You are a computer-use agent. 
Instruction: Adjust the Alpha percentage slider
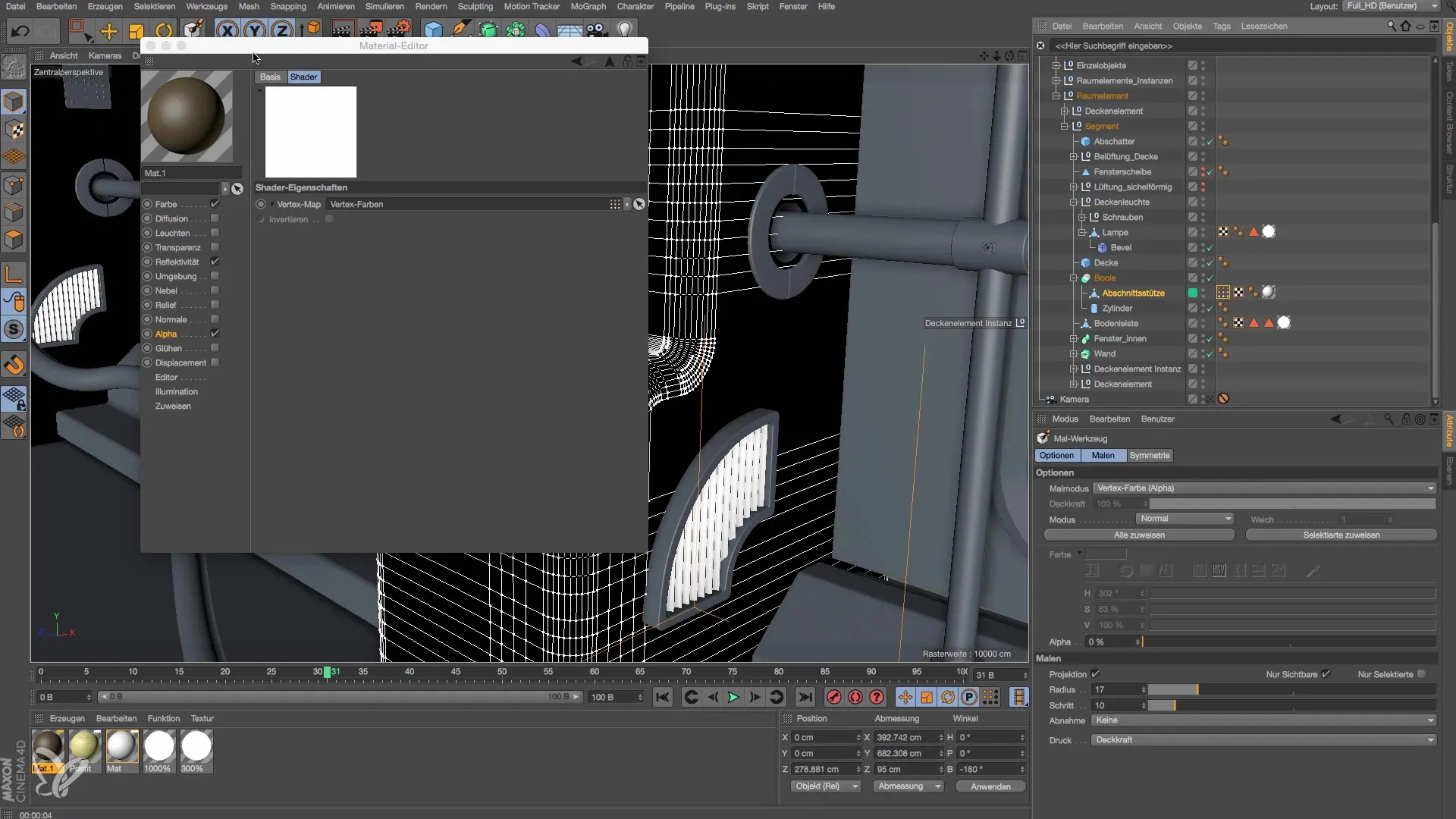click(1288, 642)
